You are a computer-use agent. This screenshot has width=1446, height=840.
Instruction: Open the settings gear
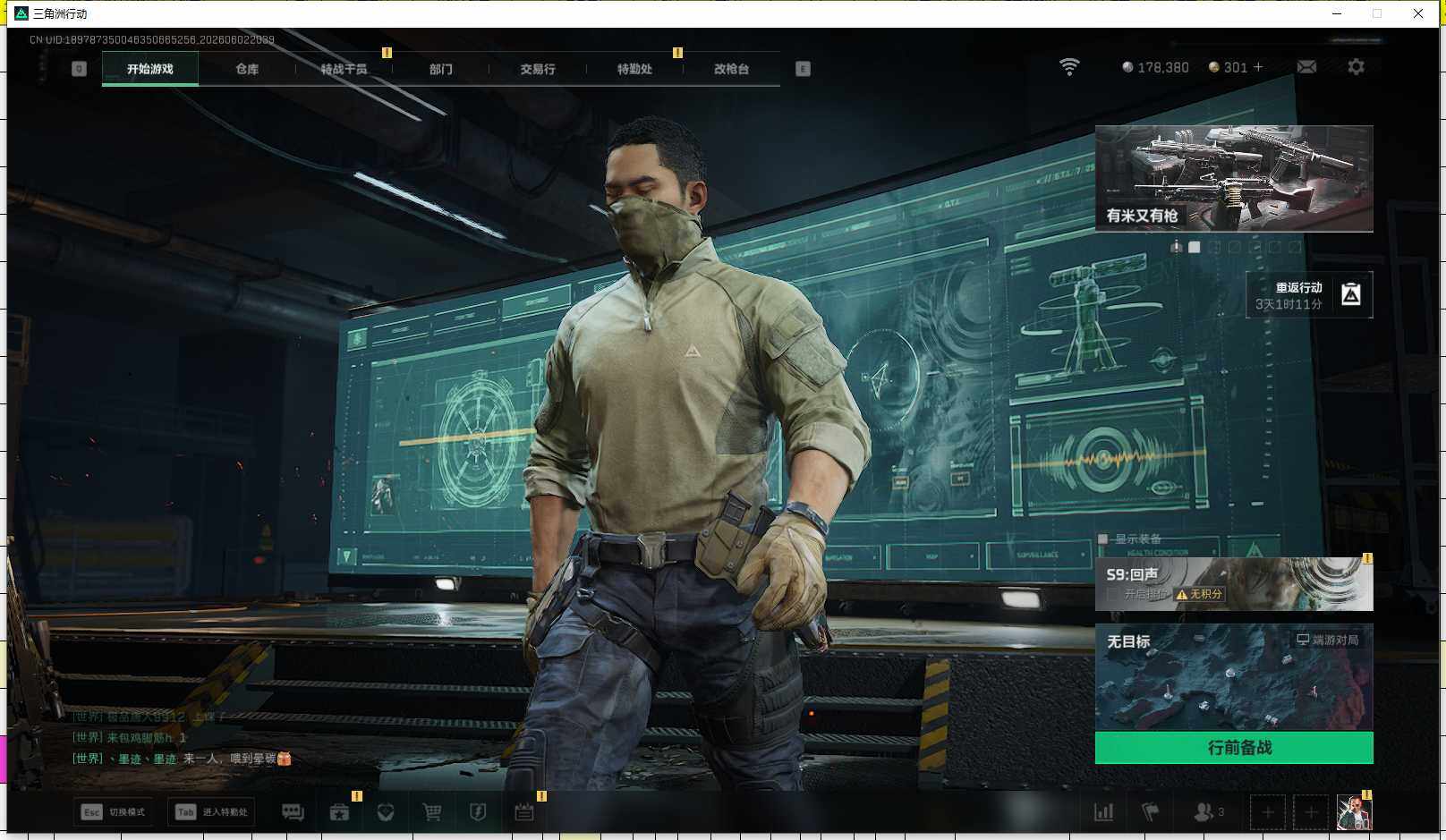pyautogui.click(x=1356, y=67)
